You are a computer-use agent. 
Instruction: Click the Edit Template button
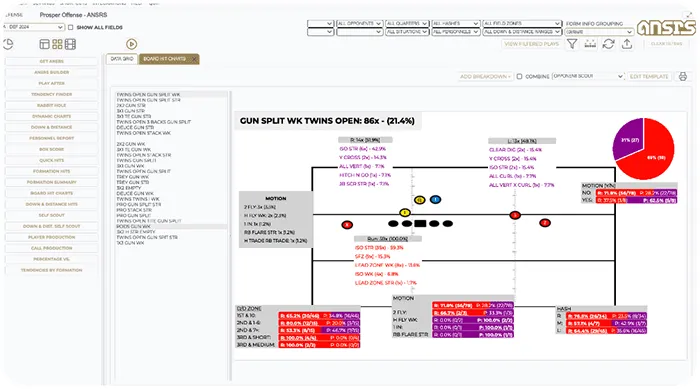point(649,76)
